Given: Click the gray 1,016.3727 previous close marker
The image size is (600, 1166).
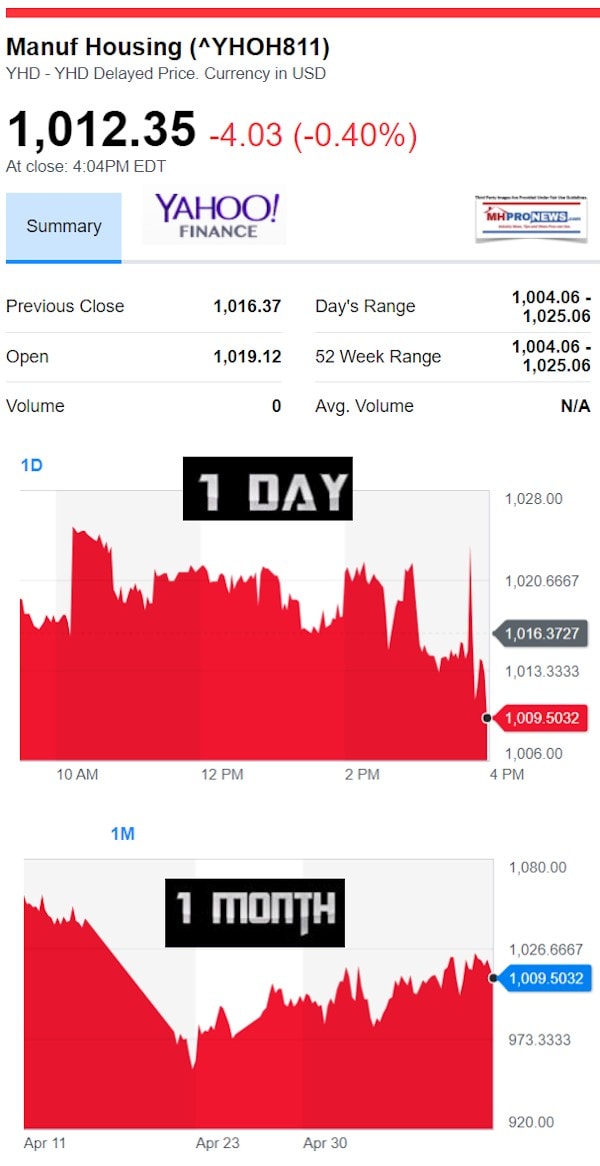Looking at the screenshot, I should [541, 634].
